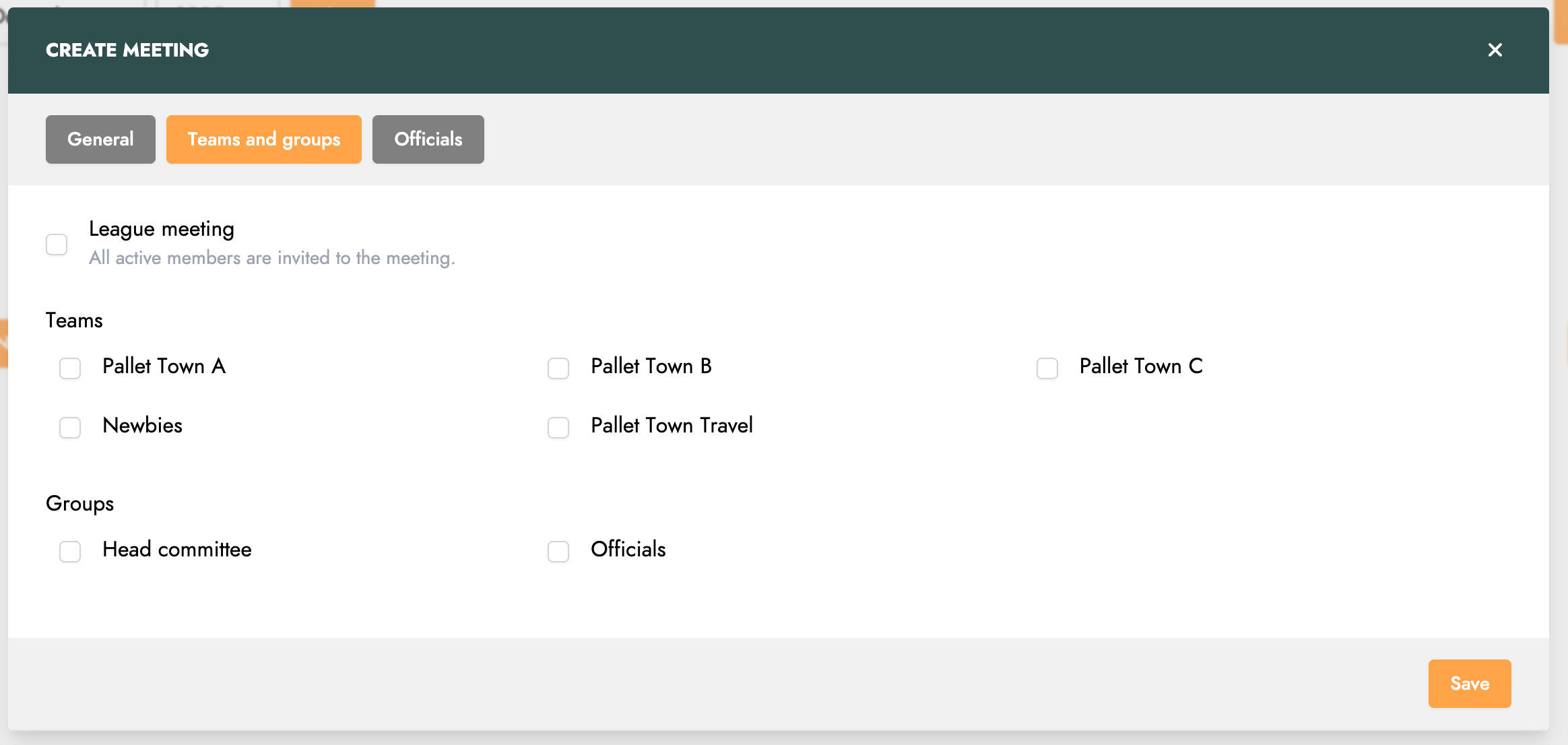Click the Officials group label text
Image resolution: width=1568 pixels, height=745 pixels.
[628, 549]
